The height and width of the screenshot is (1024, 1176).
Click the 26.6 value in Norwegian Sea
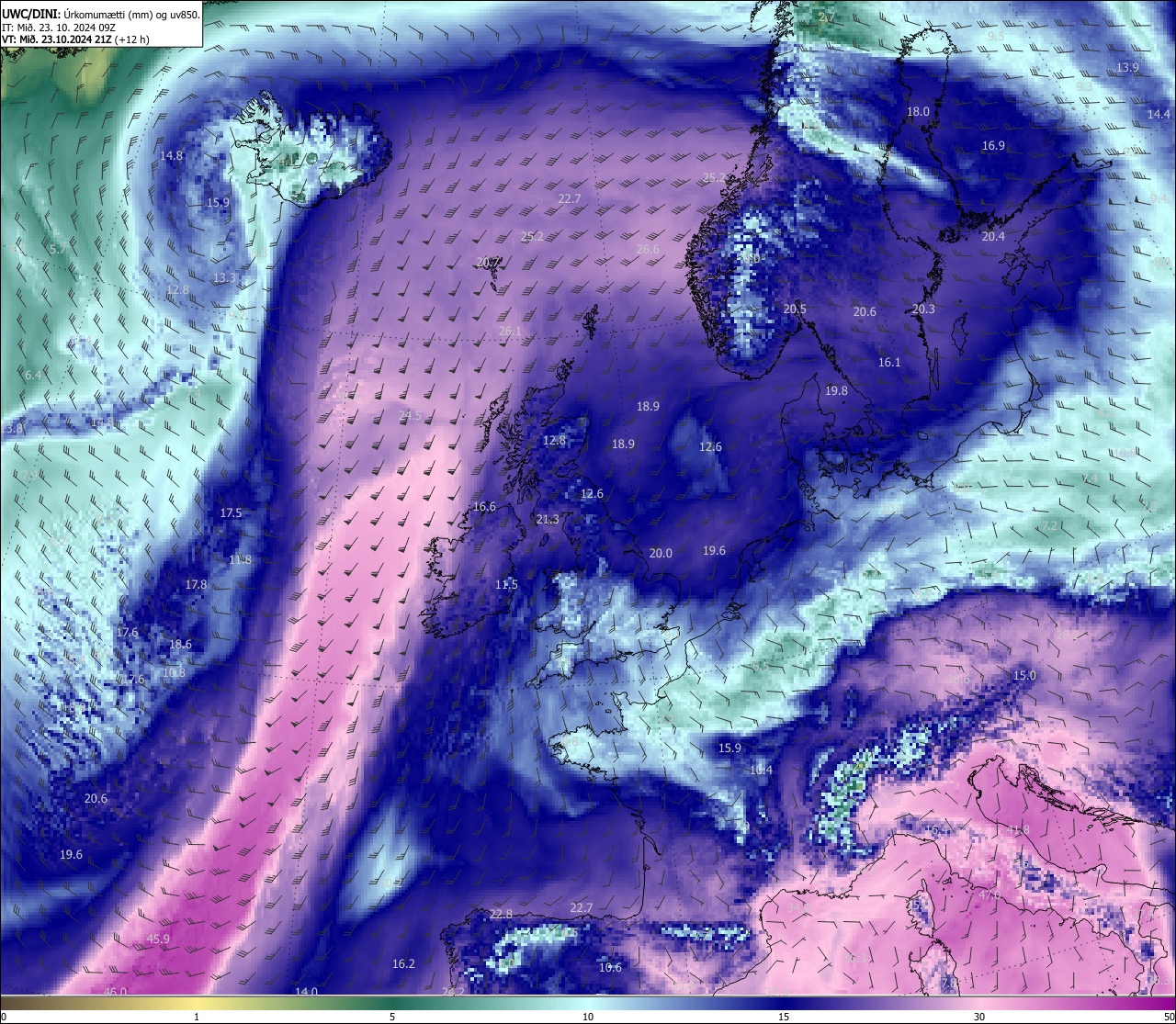(648, 250)
